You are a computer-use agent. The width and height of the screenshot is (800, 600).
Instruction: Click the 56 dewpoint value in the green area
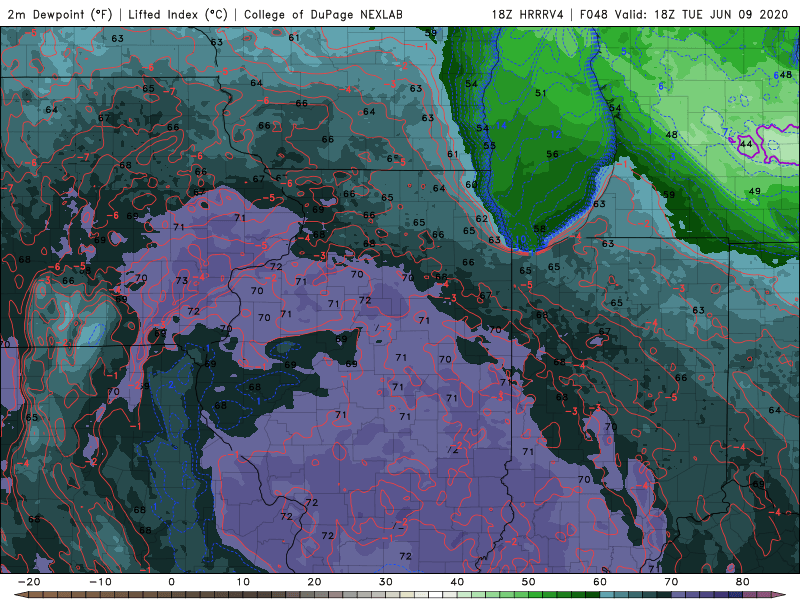(552, 154)
